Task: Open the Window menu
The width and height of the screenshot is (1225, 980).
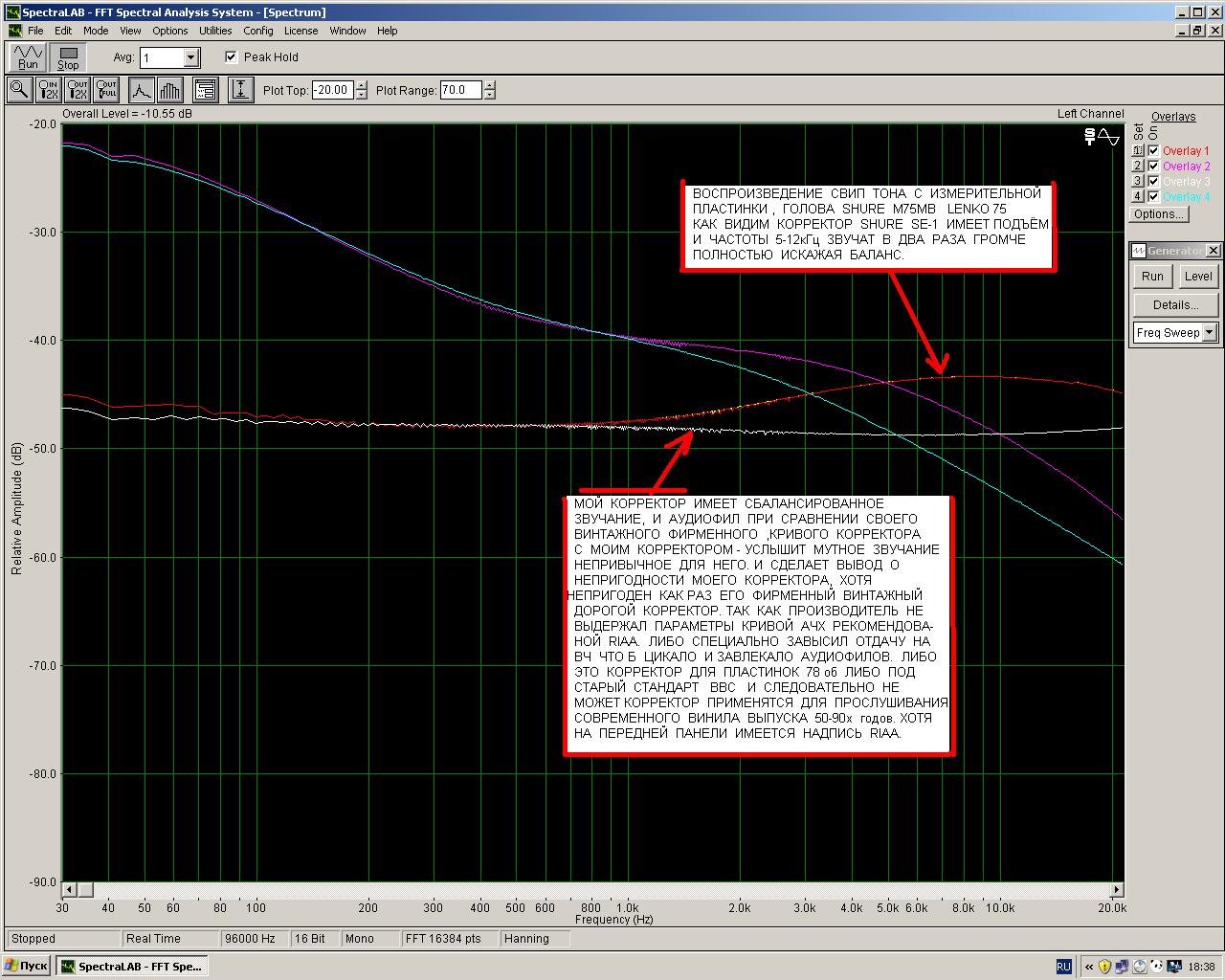Action: (348, 31)
